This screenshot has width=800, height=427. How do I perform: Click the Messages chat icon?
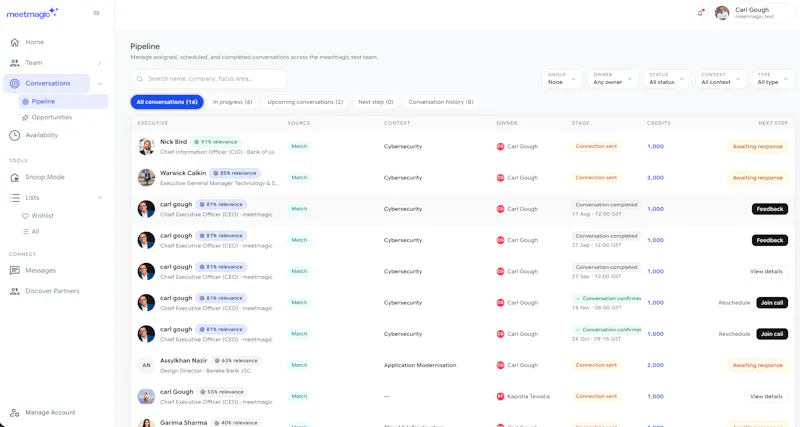(15, 270)
